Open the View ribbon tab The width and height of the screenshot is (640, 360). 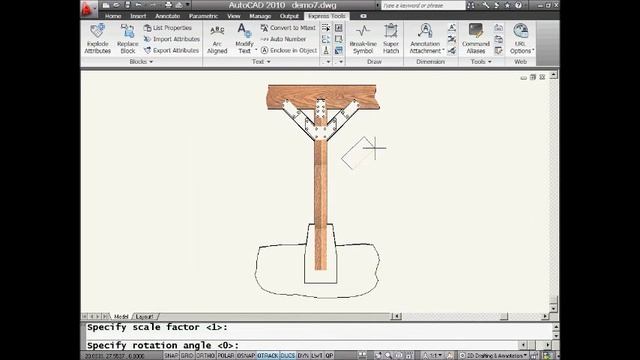coord(234,16)
